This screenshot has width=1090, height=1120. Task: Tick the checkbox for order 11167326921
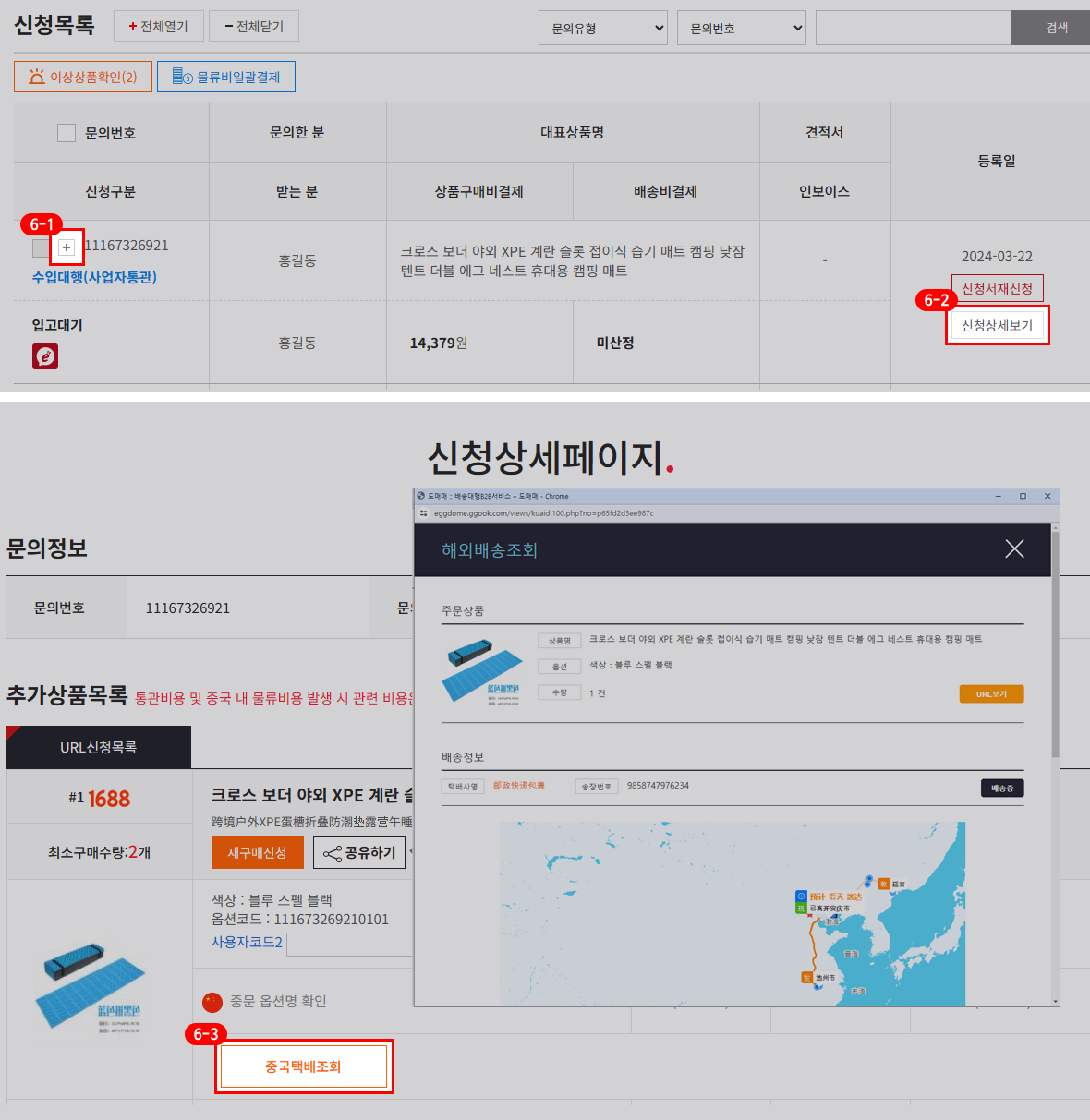click(41, 248)
